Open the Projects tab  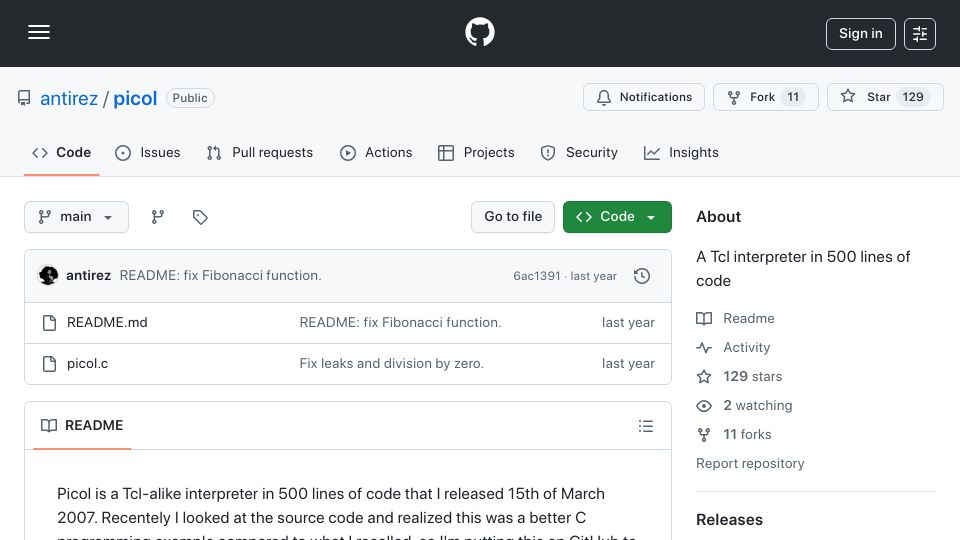pyautogui.click(x=476, y=152)
